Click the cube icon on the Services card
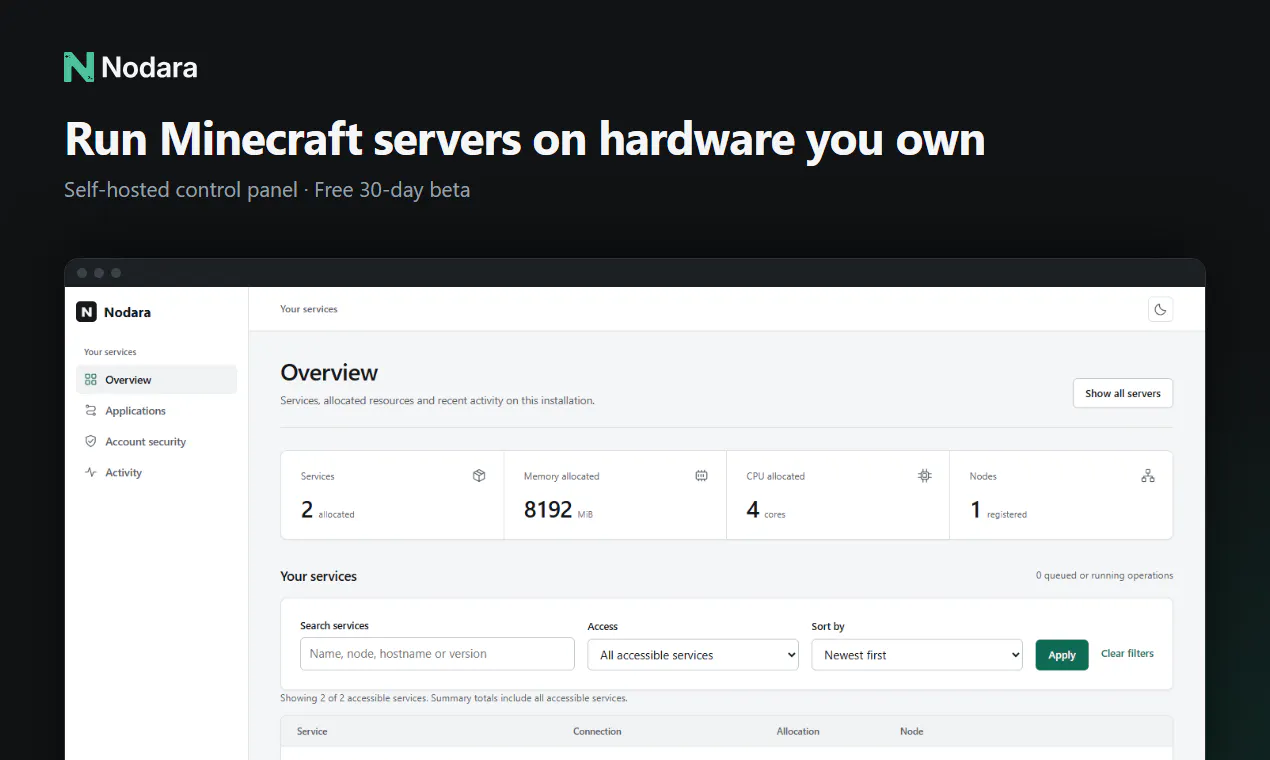This screenshot has height=760, width=1270. pyautogui.click(x=479, y=476)
